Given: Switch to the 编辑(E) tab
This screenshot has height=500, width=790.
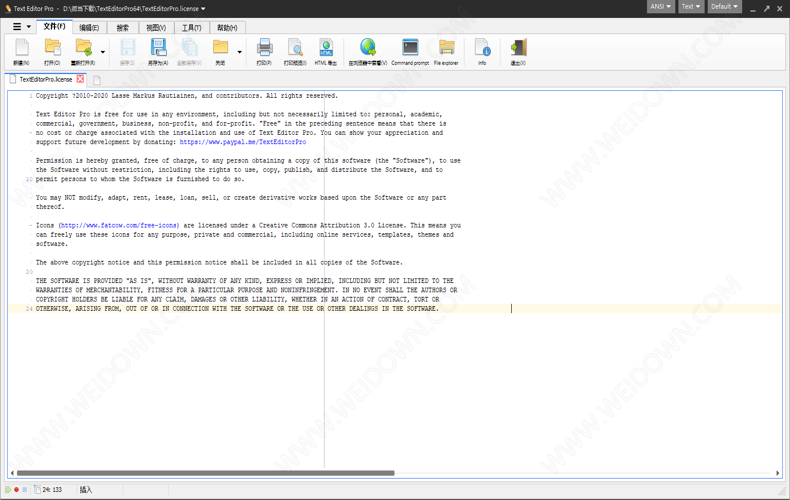Looking at the screenshot, I should (x=89, y=28).
